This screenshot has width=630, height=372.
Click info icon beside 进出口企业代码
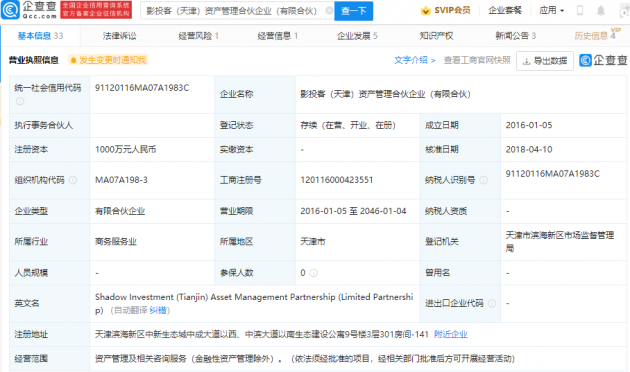click(x=492, y=303)
